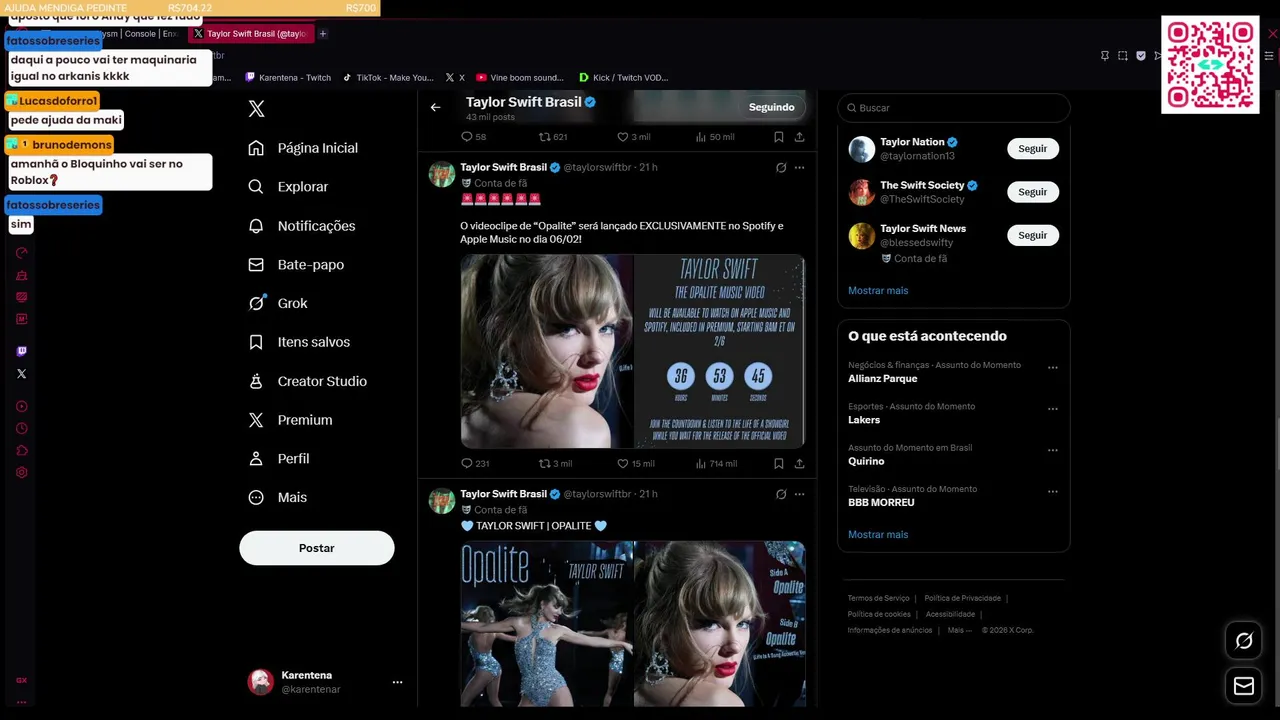The width and height of the screenshot is (1280, 720).
Task: Open GX Control icon at sidebar bottom
Action: 21,680
